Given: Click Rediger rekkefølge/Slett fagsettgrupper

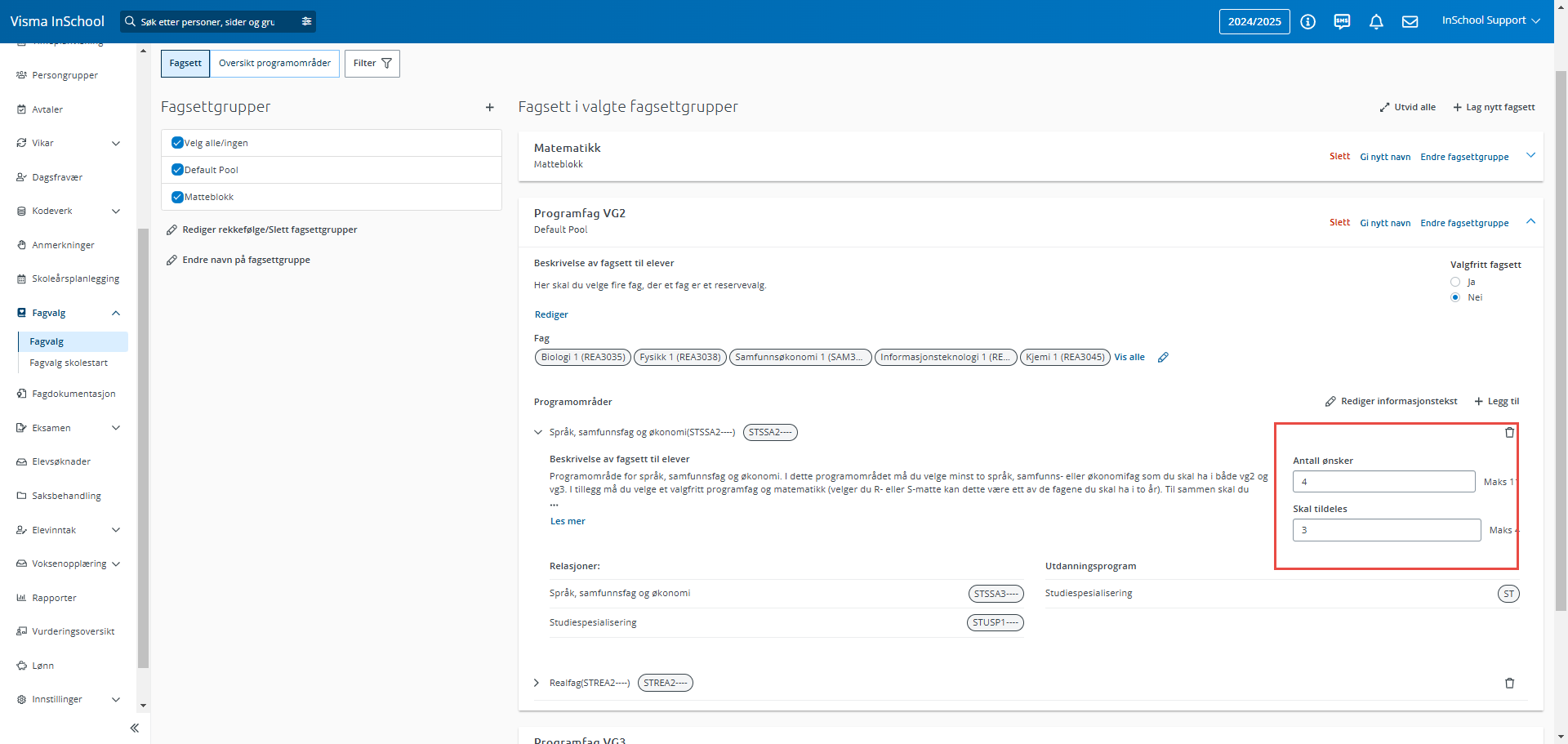Looking at the screenshot, I should click(x=261, y=229).
